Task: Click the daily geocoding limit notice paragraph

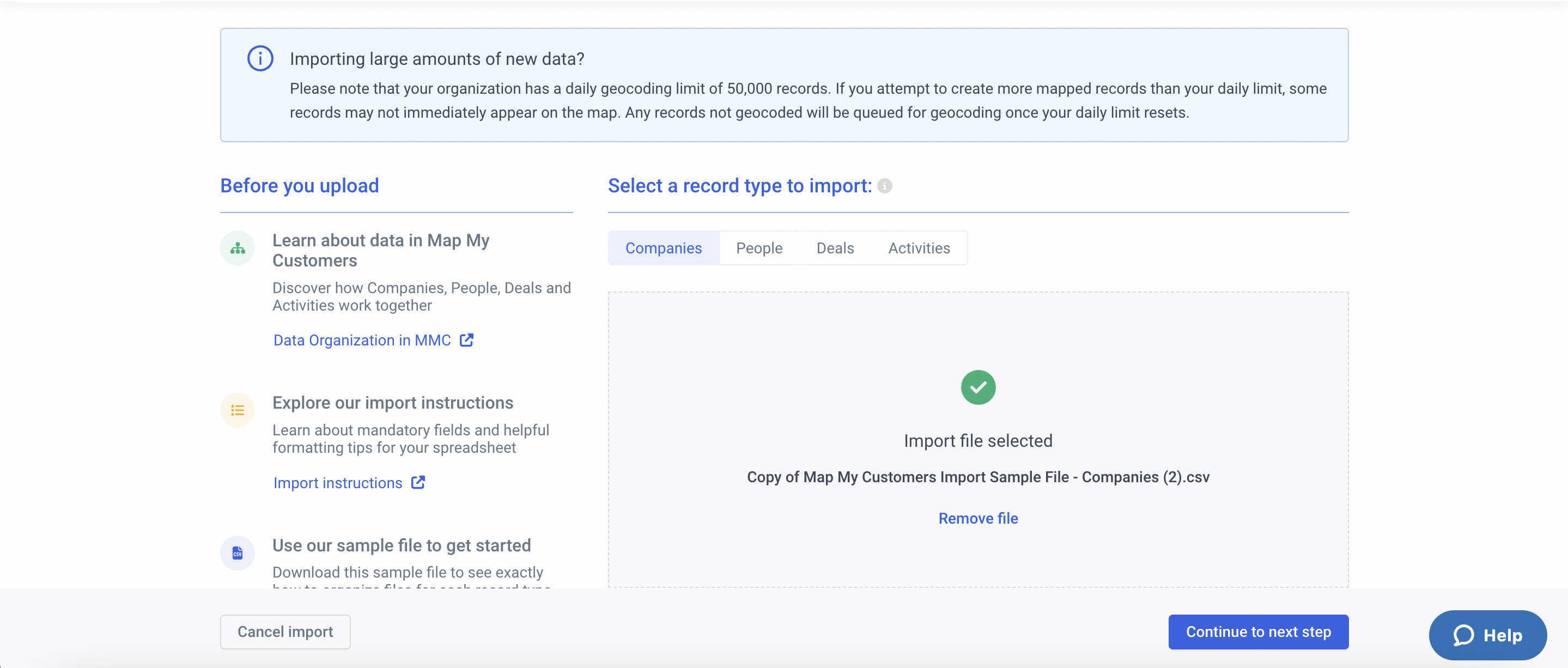Action: pos(808,100)
